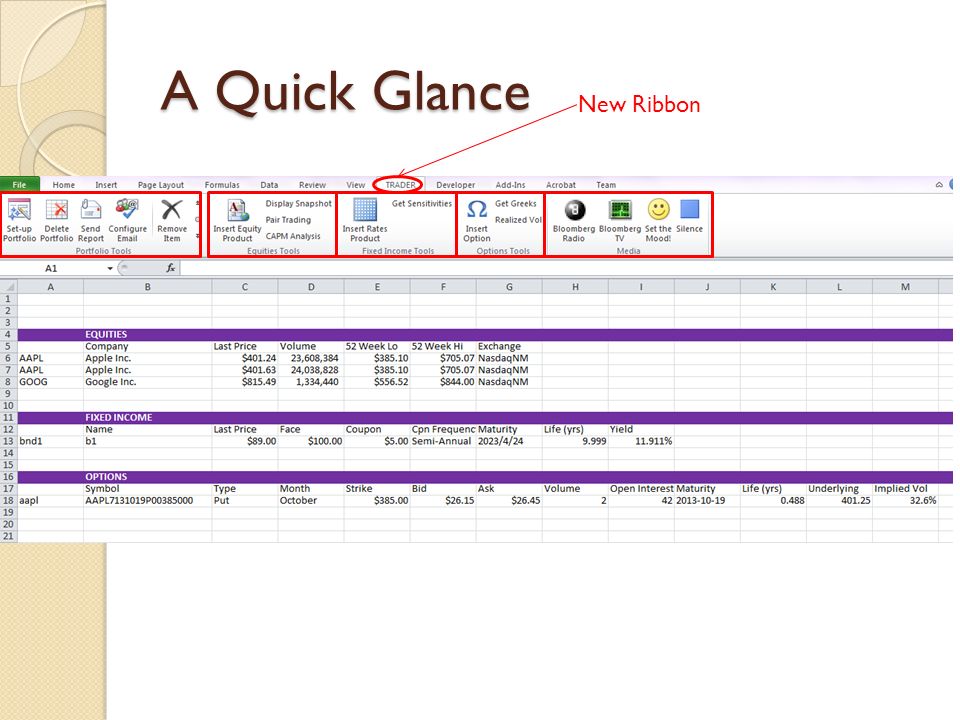
Task: Click Get Sensitivities
Action: tap(421, 203)
